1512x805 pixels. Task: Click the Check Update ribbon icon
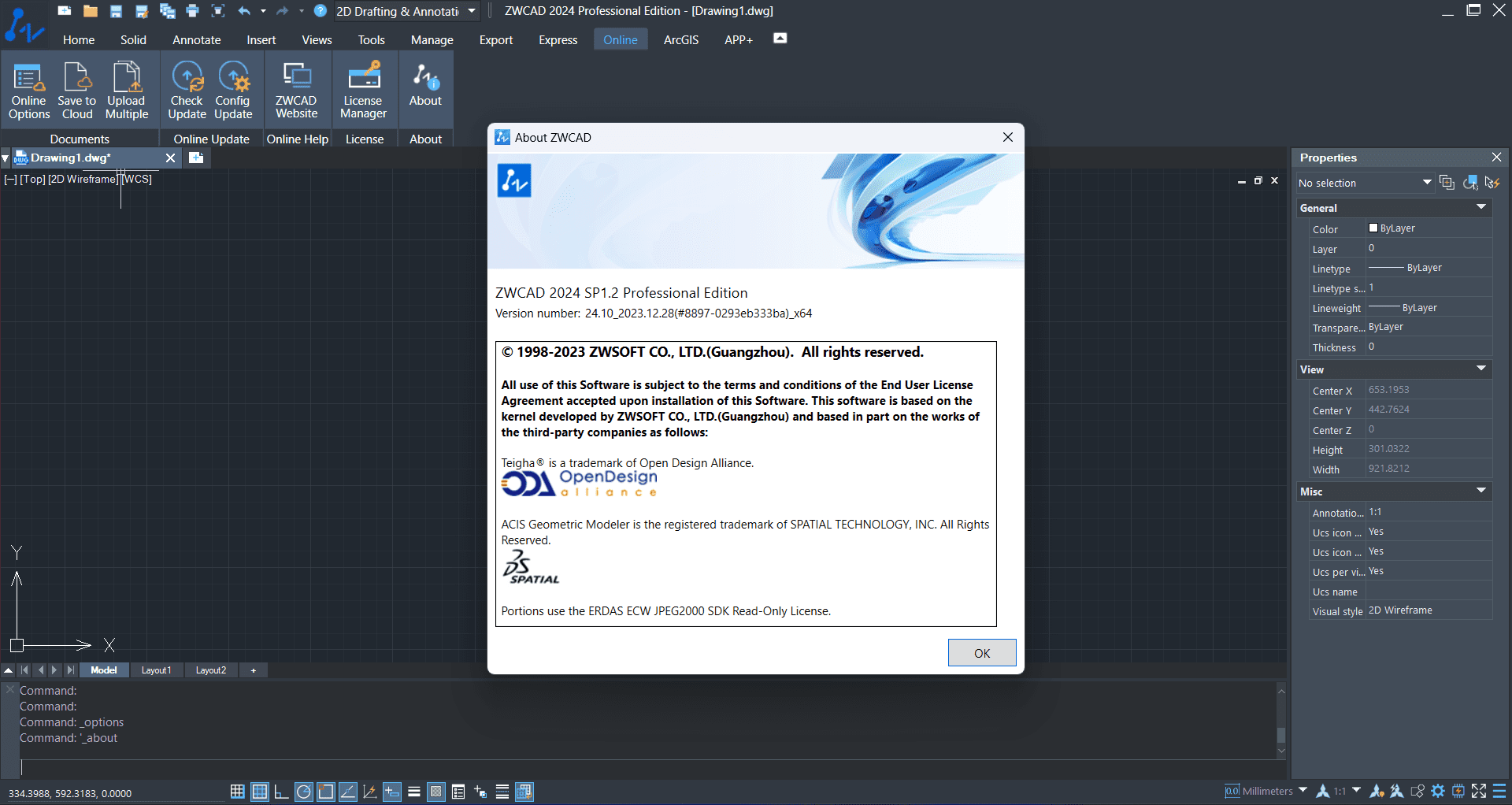(x=187, y=91)
